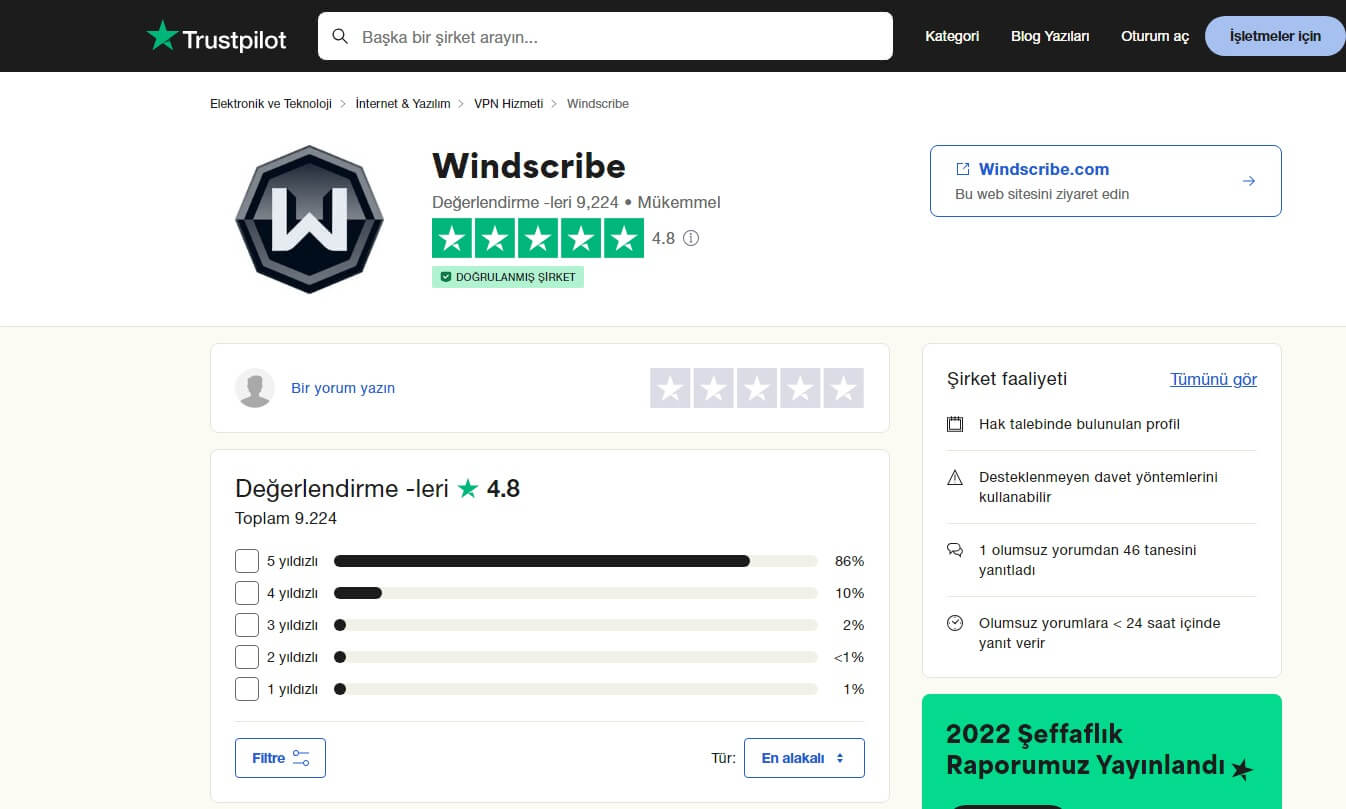The image size is (1346, 809).
Task: Click the chat bubbles replies icon
Action: pyautogui.click(x=955, y=550)
